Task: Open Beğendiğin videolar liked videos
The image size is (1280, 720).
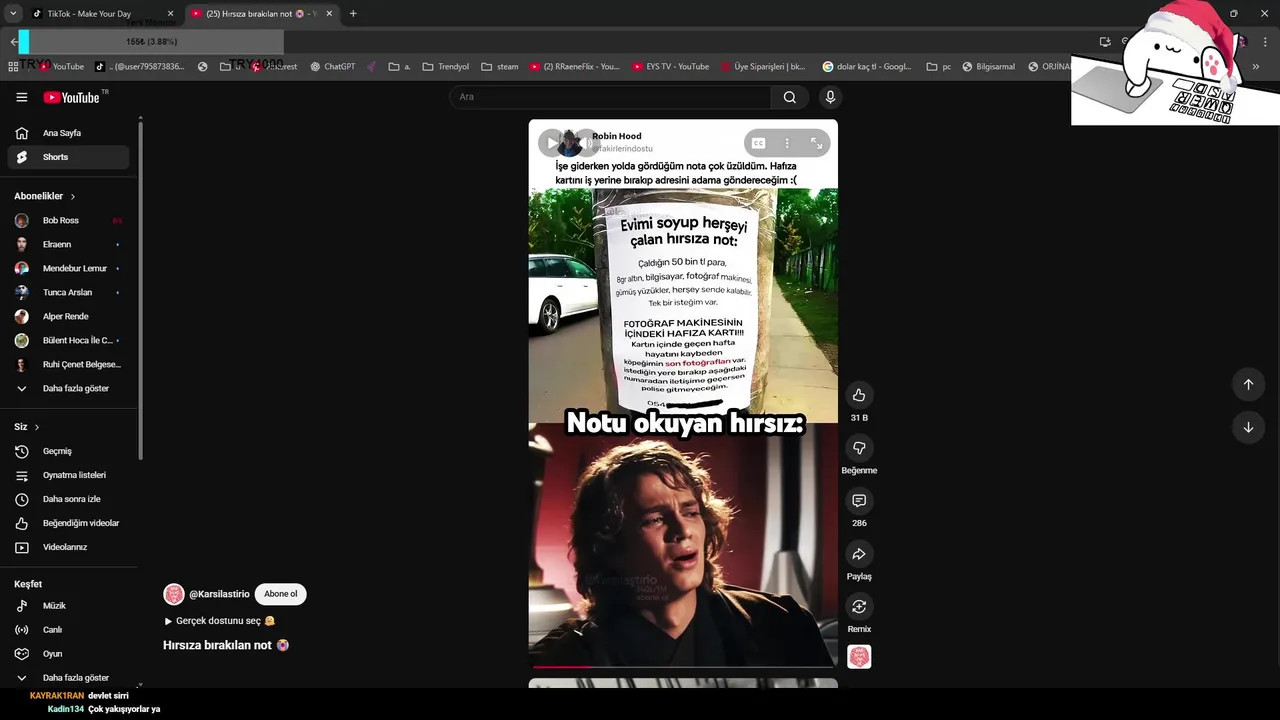Action: click(68, 523)
